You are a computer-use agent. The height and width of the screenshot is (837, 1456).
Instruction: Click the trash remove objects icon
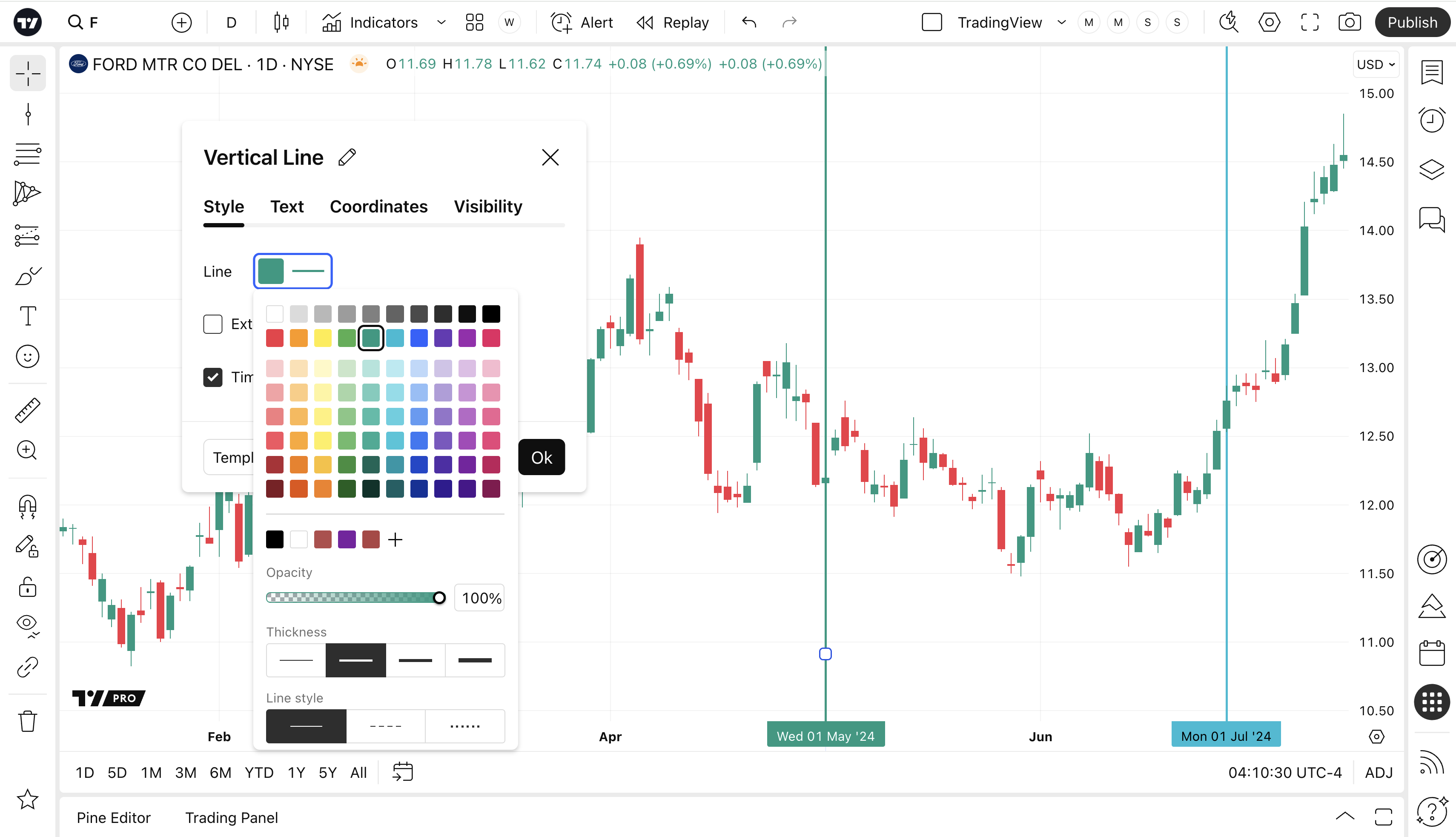click(x=28, y=721)
